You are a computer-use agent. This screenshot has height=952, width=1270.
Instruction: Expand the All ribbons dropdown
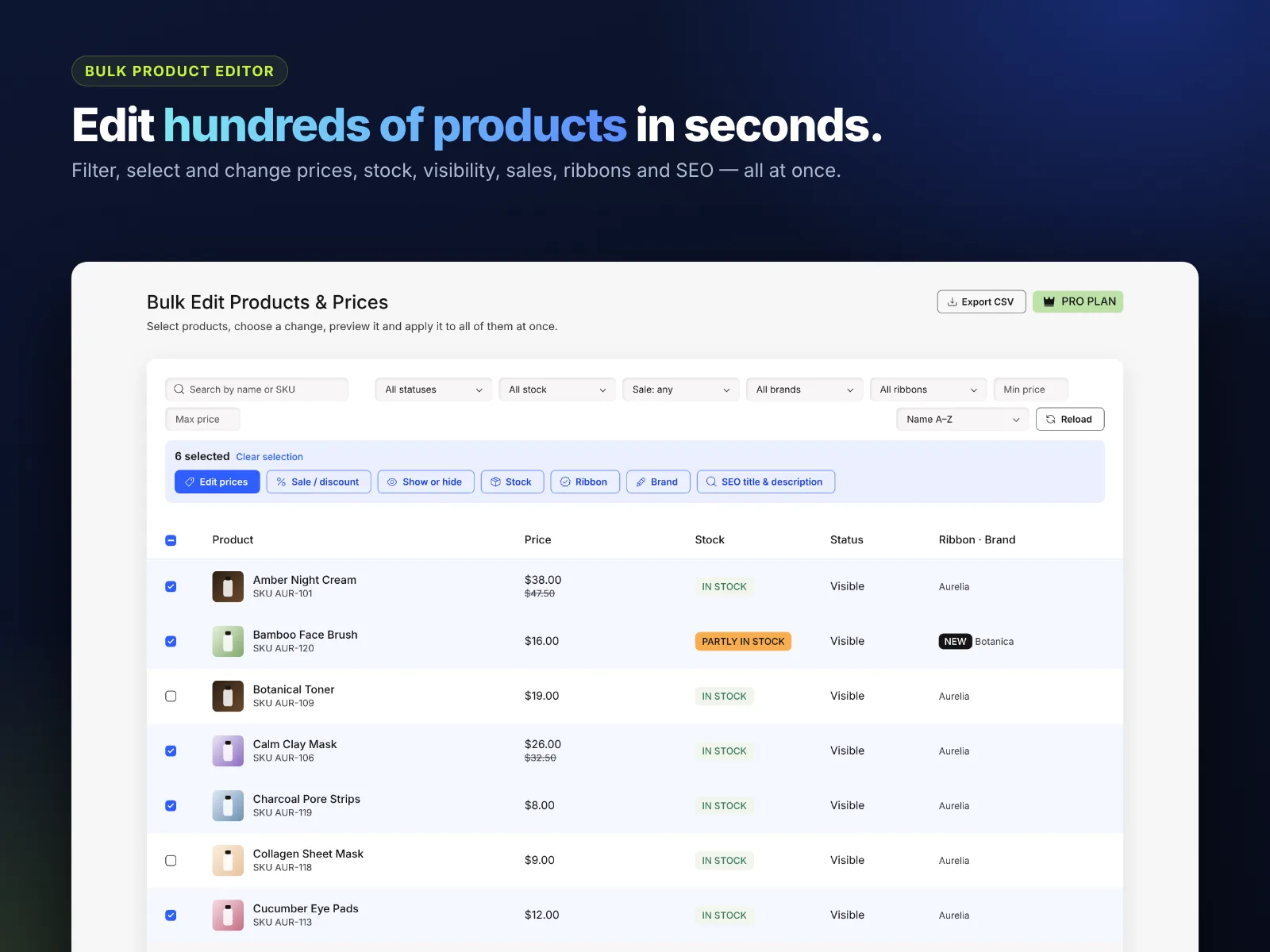[x=928, y=390]
